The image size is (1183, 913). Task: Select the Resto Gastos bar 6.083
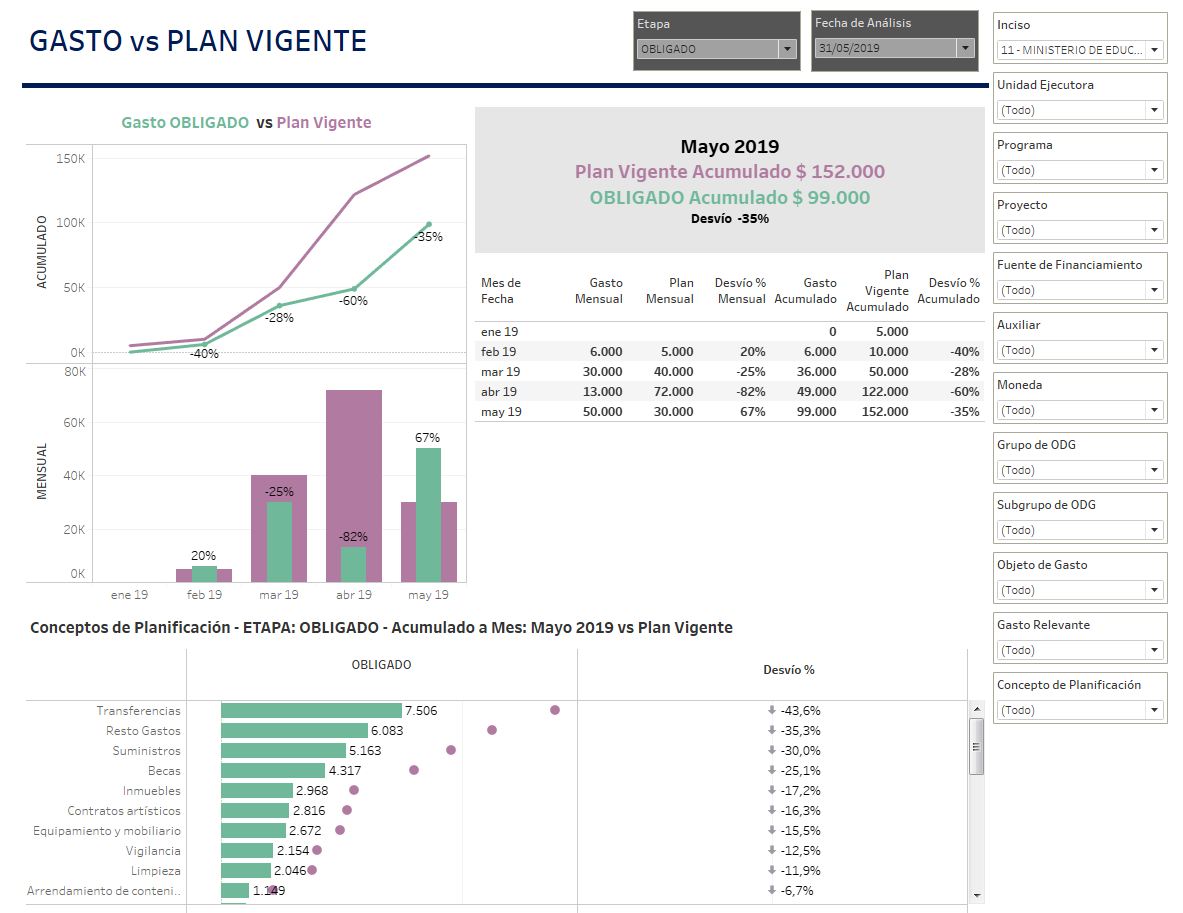[x=294, y=730]
